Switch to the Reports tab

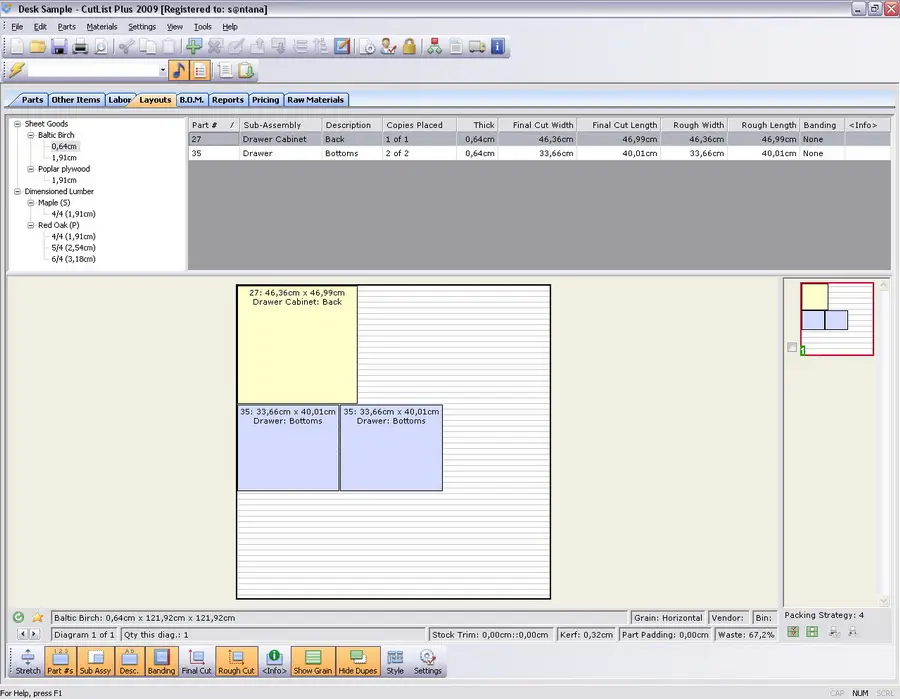[228, 100]
